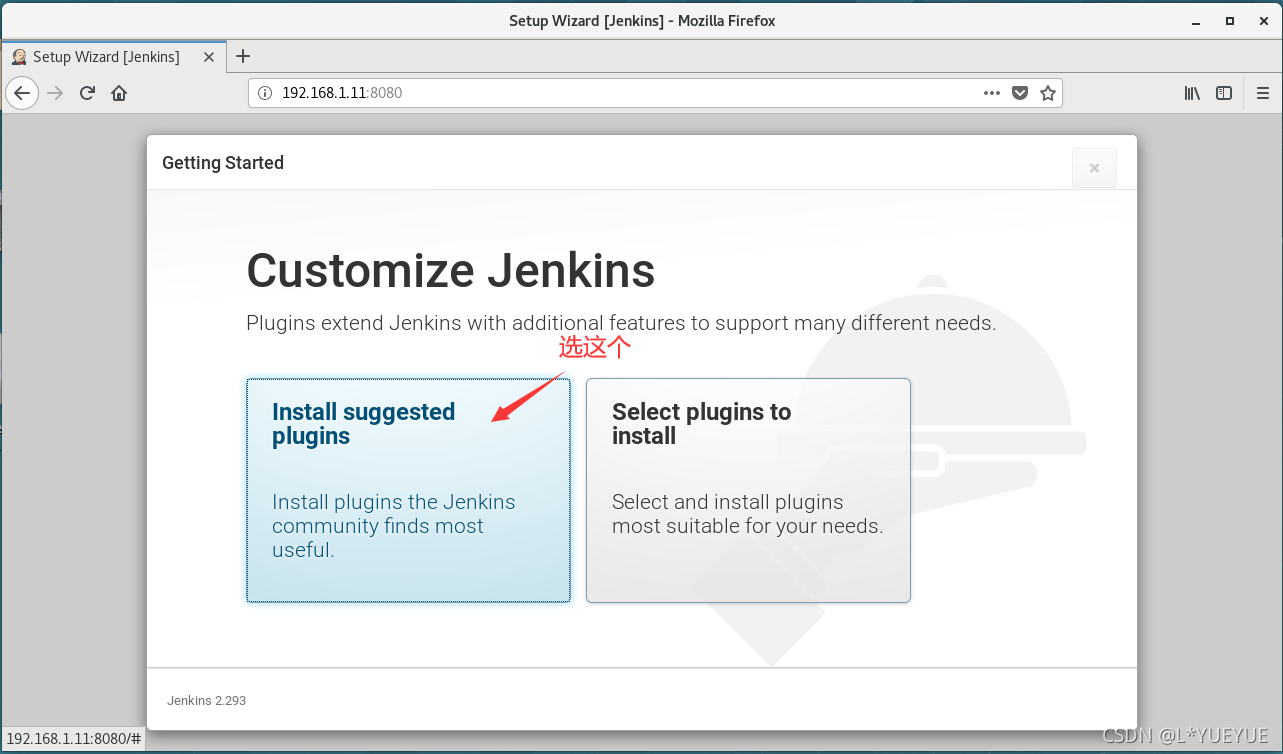
Task: Open the Firefox home page icon
Action: 119,93
